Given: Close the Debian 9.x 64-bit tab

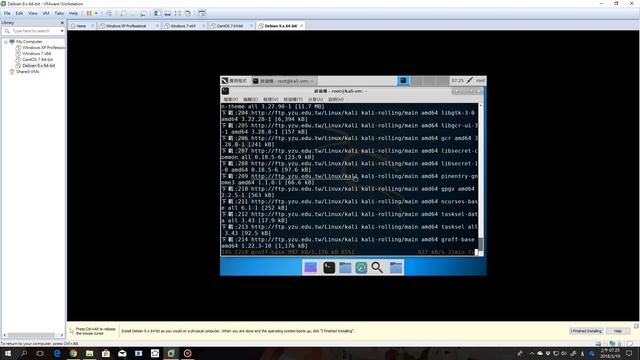Looking at the screenshot, I should point(302,26).
